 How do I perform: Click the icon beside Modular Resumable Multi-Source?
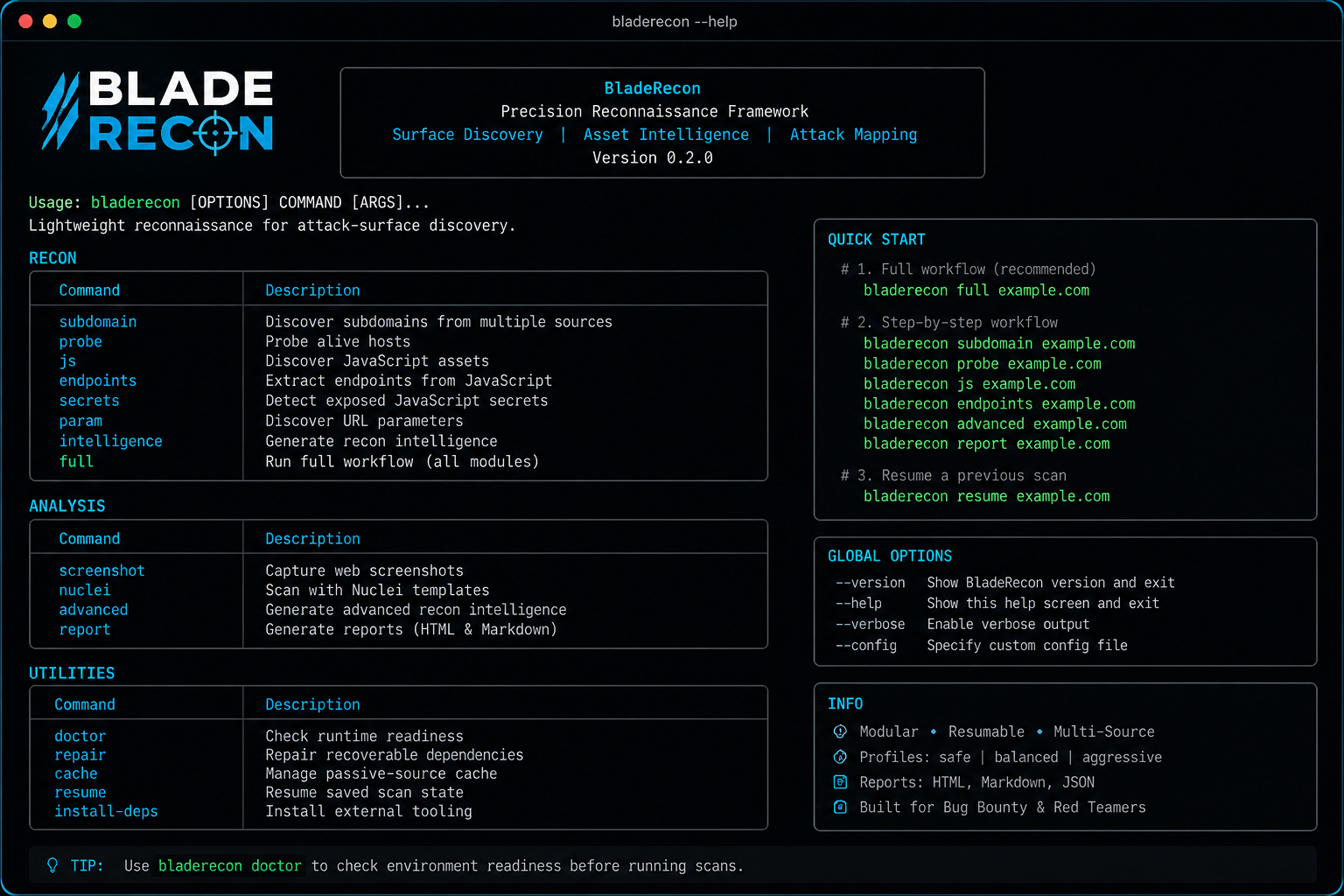click(840, 731)
